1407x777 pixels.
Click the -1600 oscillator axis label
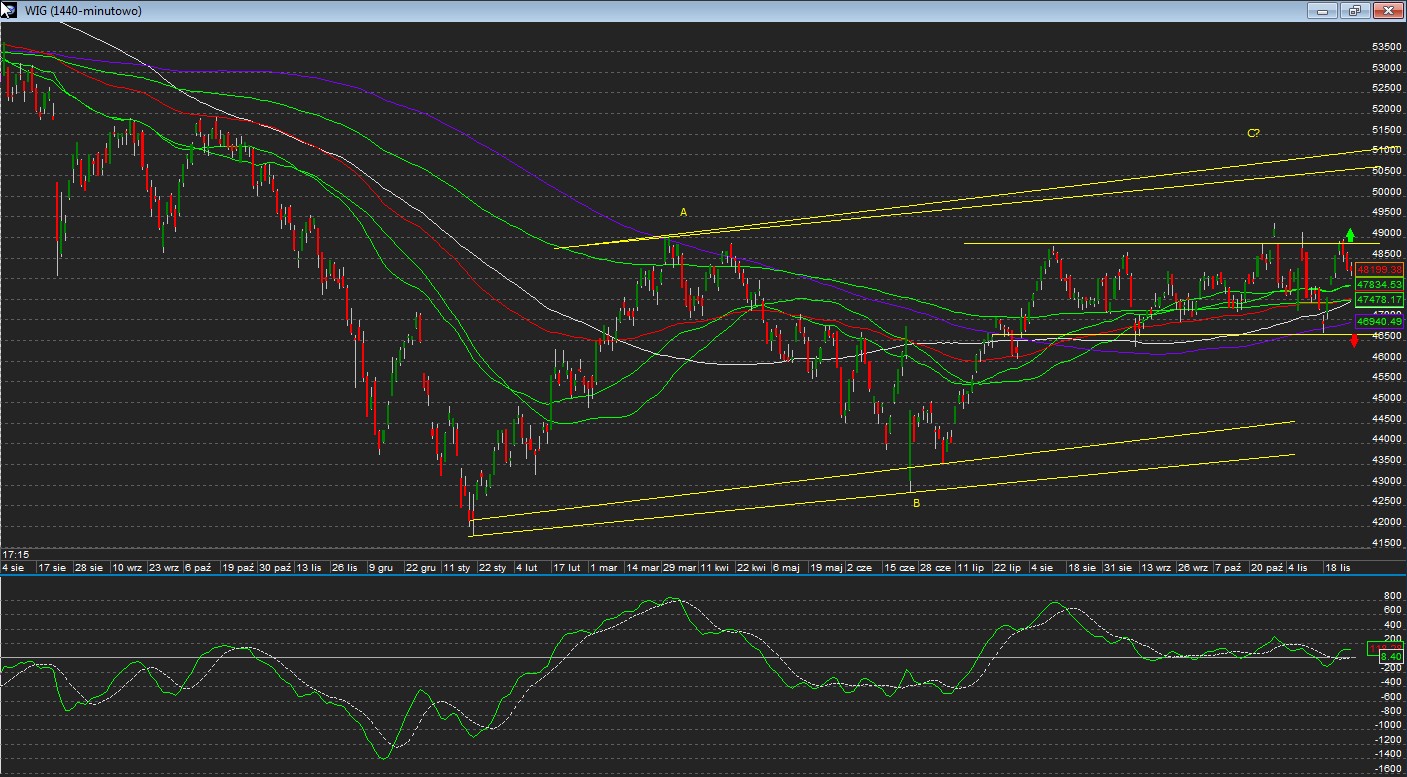1388,768
